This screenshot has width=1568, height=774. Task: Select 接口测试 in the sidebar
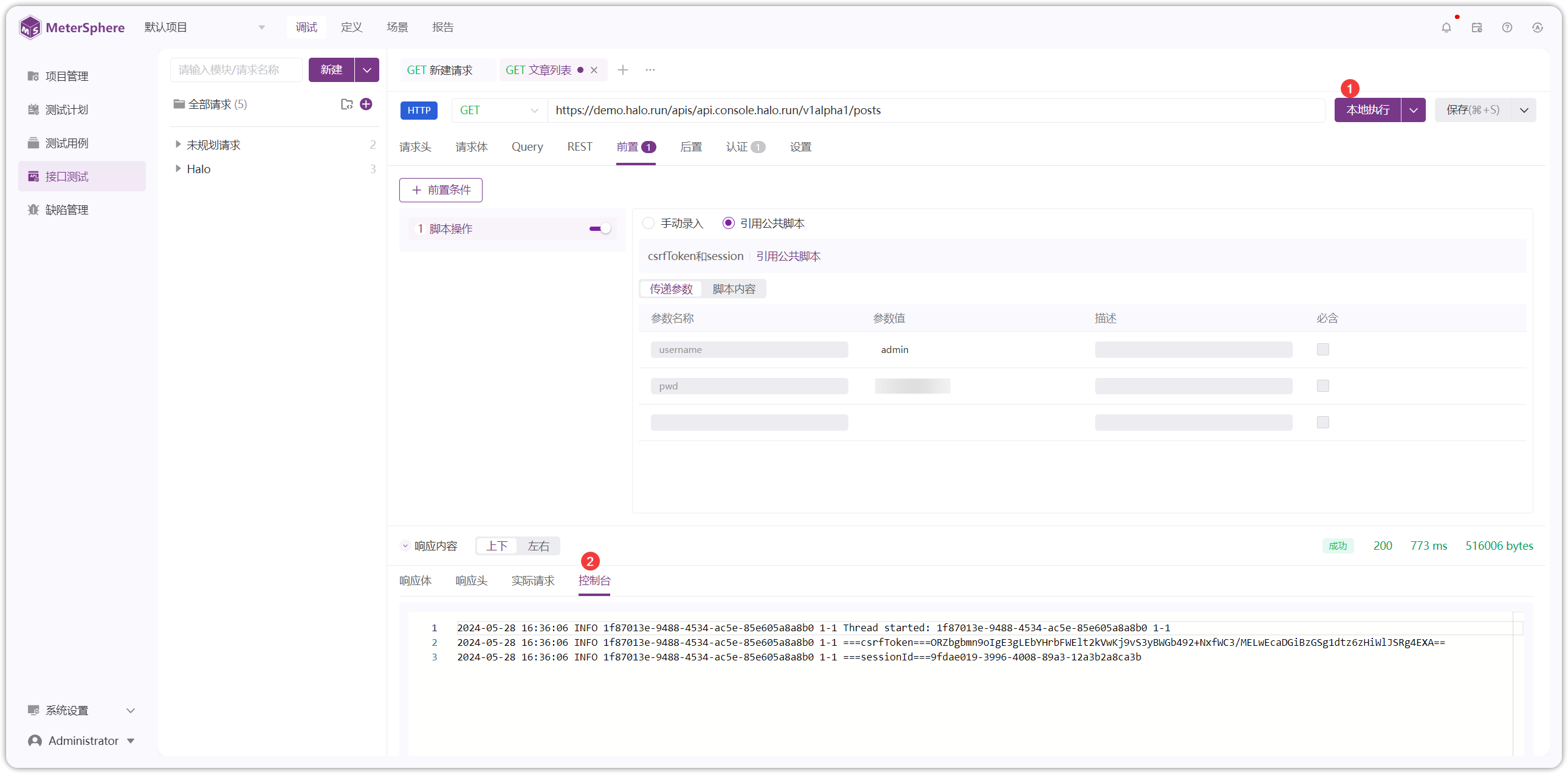pyautogui.click(x=81, y=176)
